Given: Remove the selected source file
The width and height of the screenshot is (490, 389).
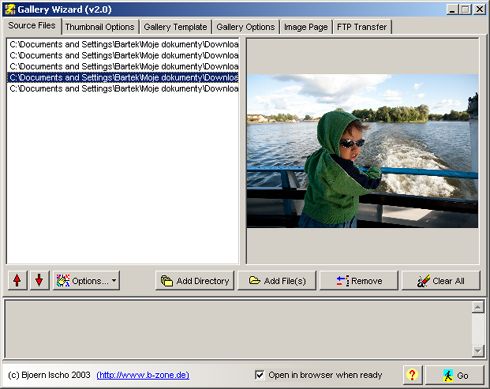Looking at the screenshot, I should click(x=359, y=281).
